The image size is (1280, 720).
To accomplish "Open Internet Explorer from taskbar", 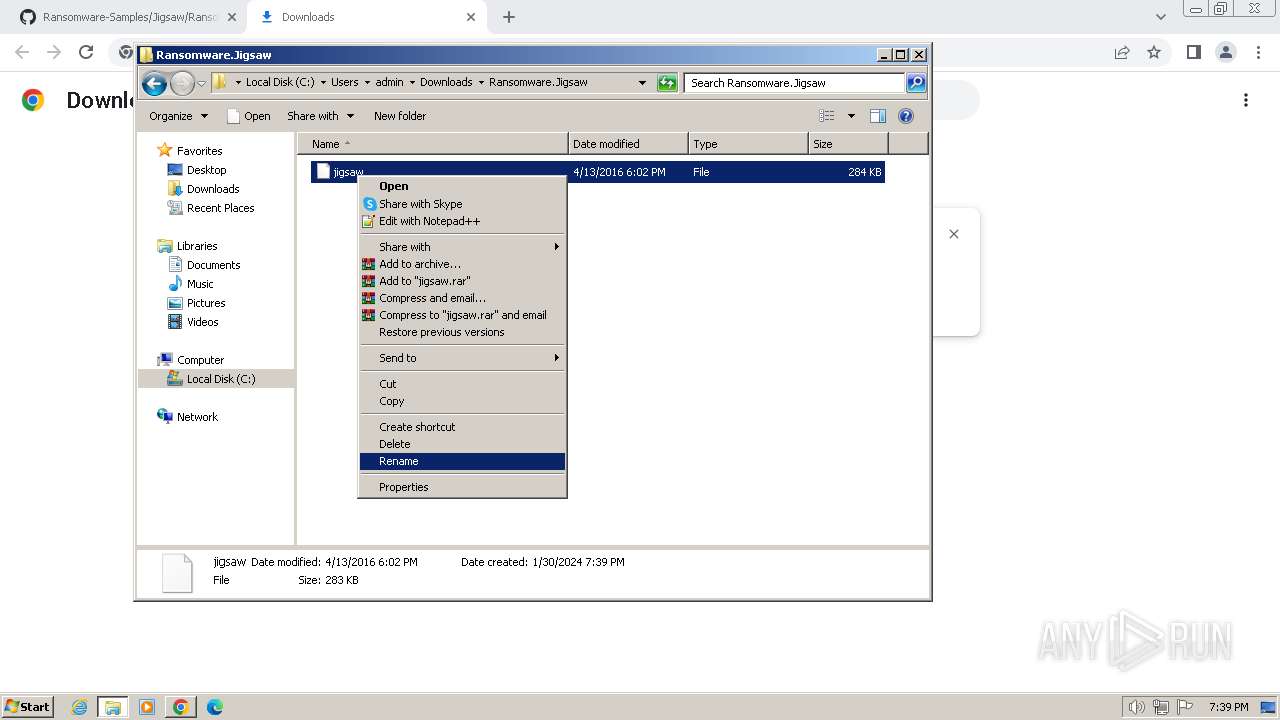I will [x=79, y=707].
